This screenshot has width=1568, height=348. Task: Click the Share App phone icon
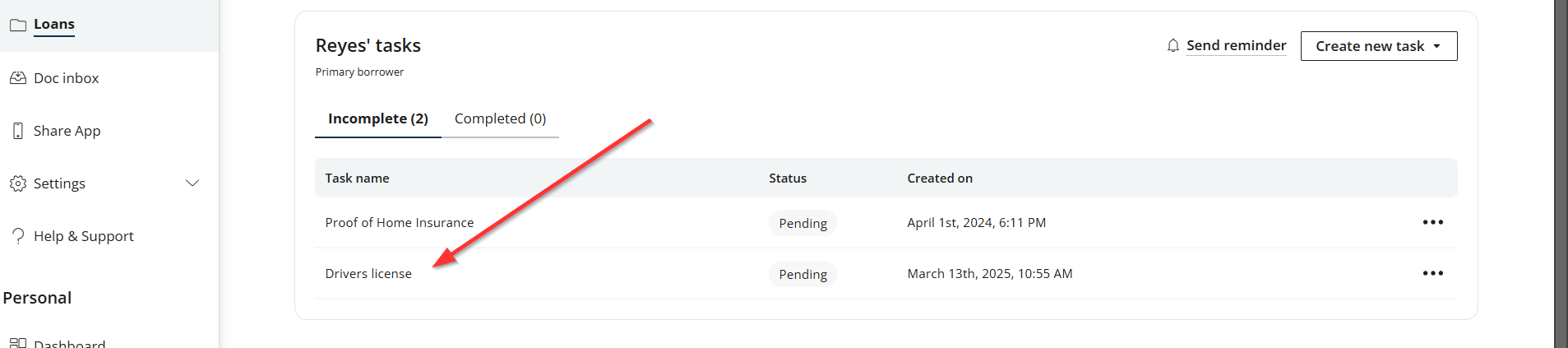pos(17,131)
